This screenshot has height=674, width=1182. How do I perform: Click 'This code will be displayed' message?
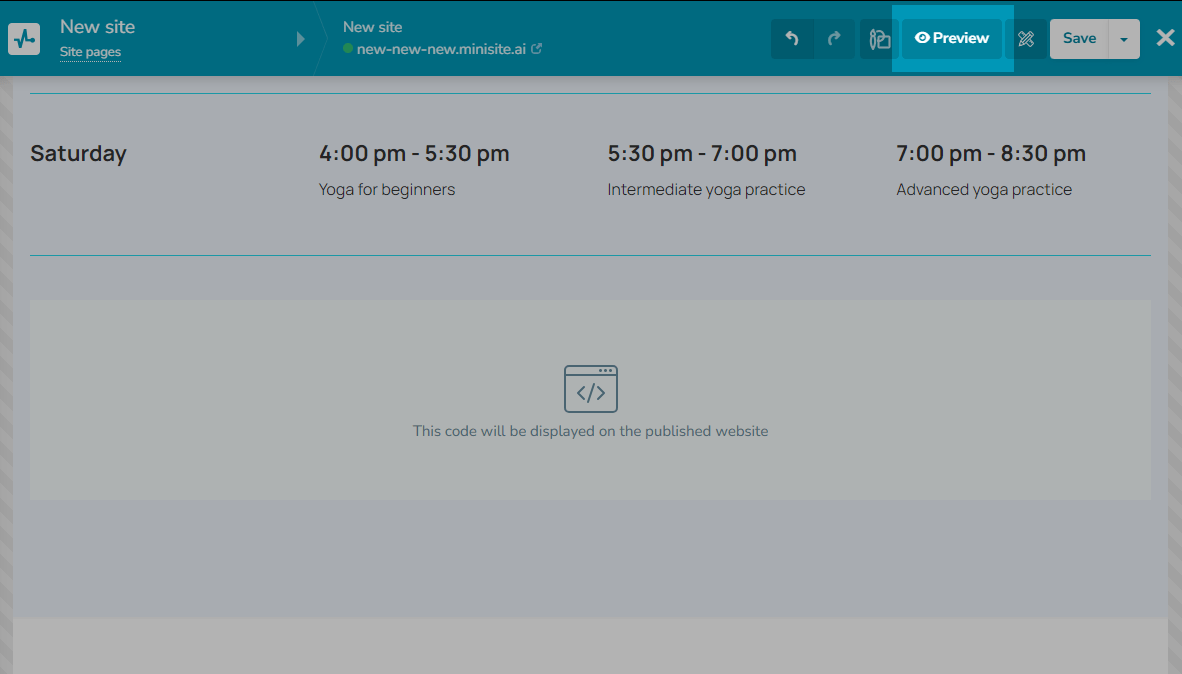tap(590, 431)
